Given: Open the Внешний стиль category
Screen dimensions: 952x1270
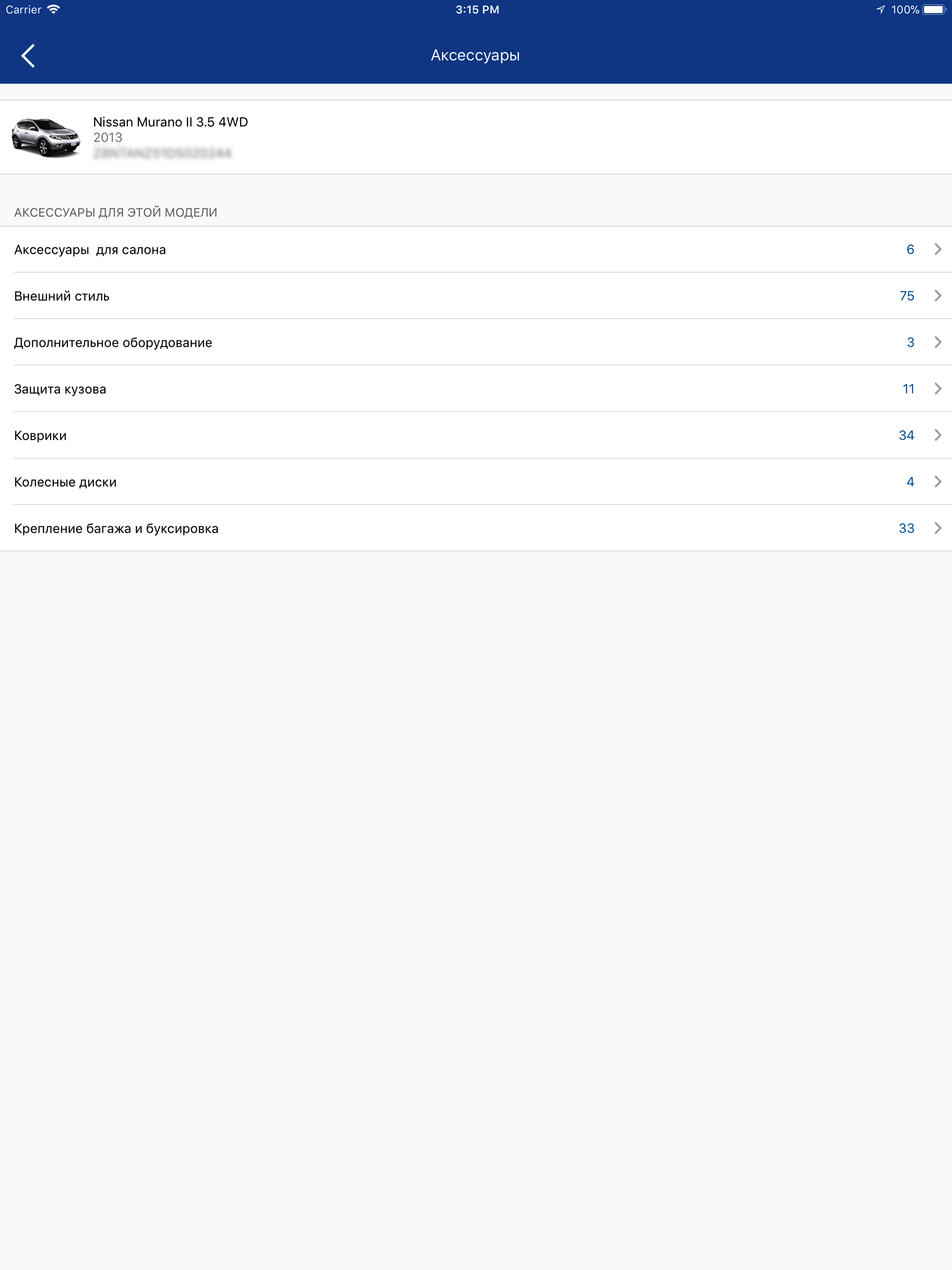Looking at the screenshot, I should pos(61,296).
